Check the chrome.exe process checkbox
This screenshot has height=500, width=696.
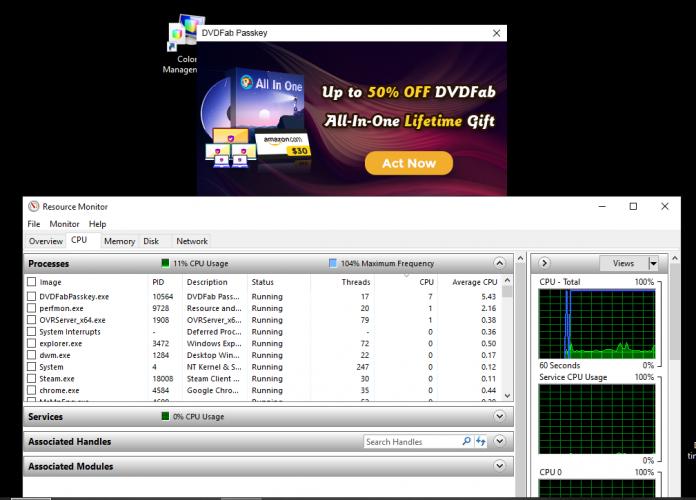point(32,390)
